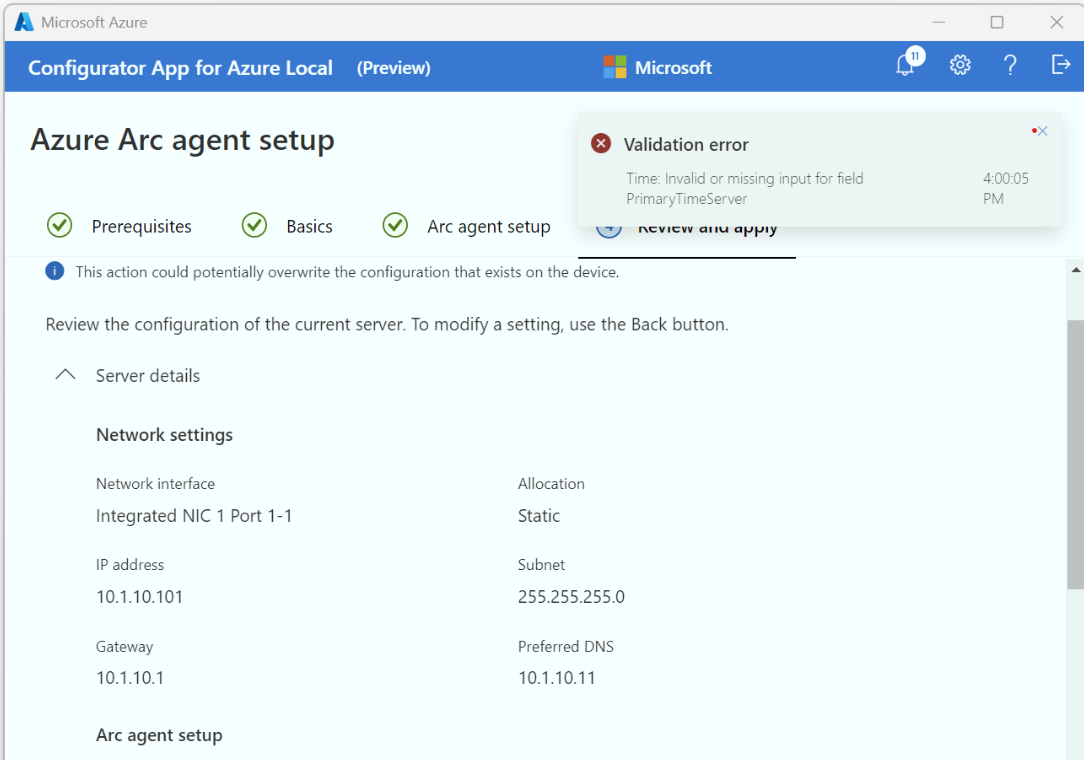The image size is (1084, 760).
Task: Click the scrollbar up arrow
Action: (x=1075, y=270)
